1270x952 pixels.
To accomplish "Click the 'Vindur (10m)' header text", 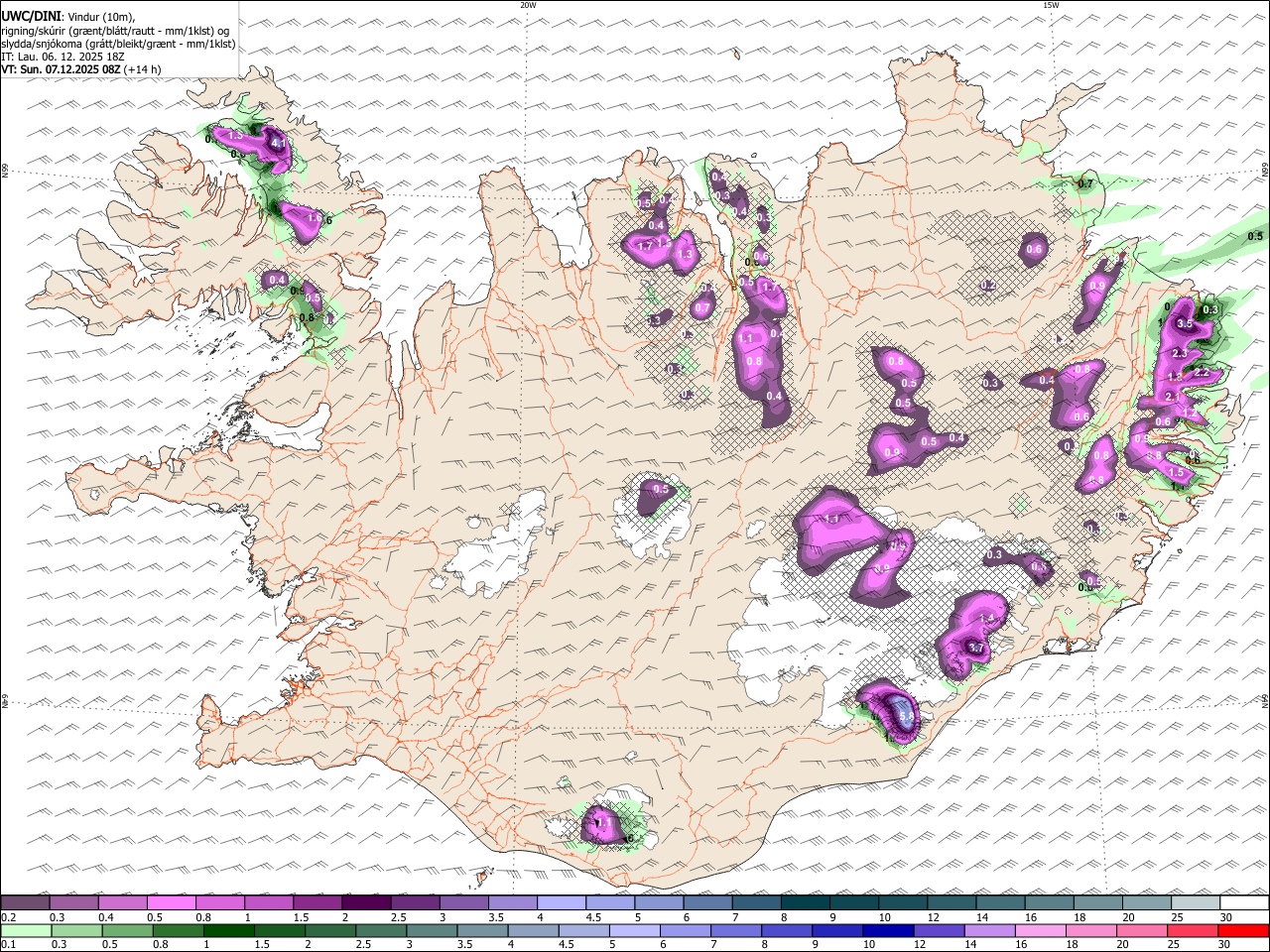I will tap(100, 17).
